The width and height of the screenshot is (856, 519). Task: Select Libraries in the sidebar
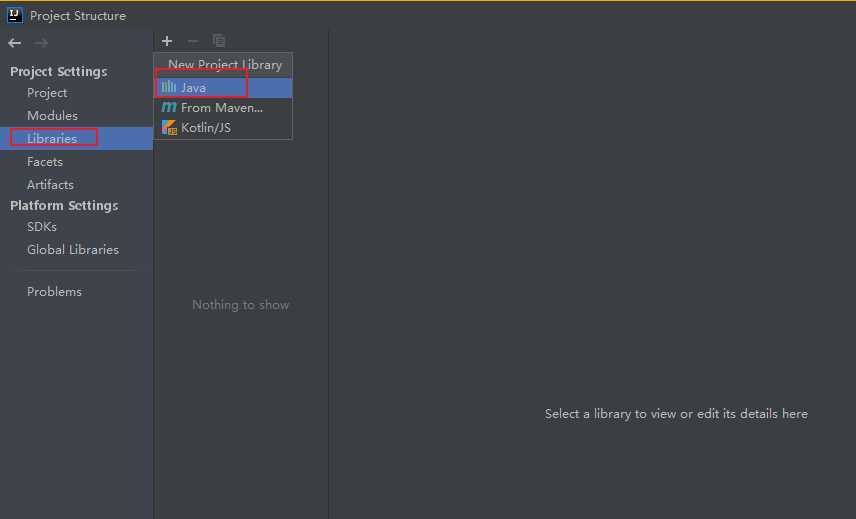pos(76,138)
